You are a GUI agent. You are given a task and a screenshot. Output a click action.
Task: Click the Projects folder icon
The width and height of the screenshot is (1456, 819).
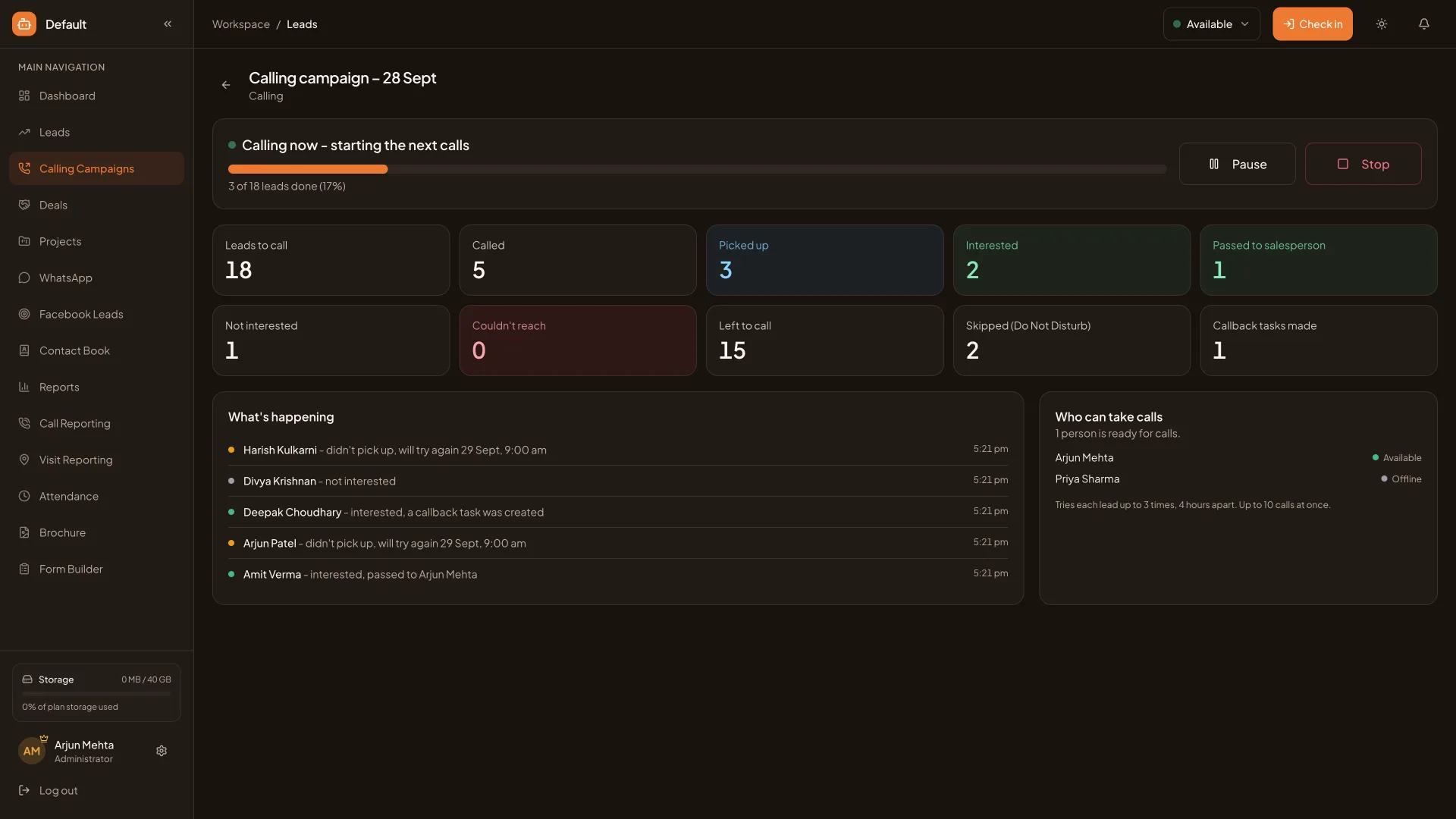click(24, 241)
